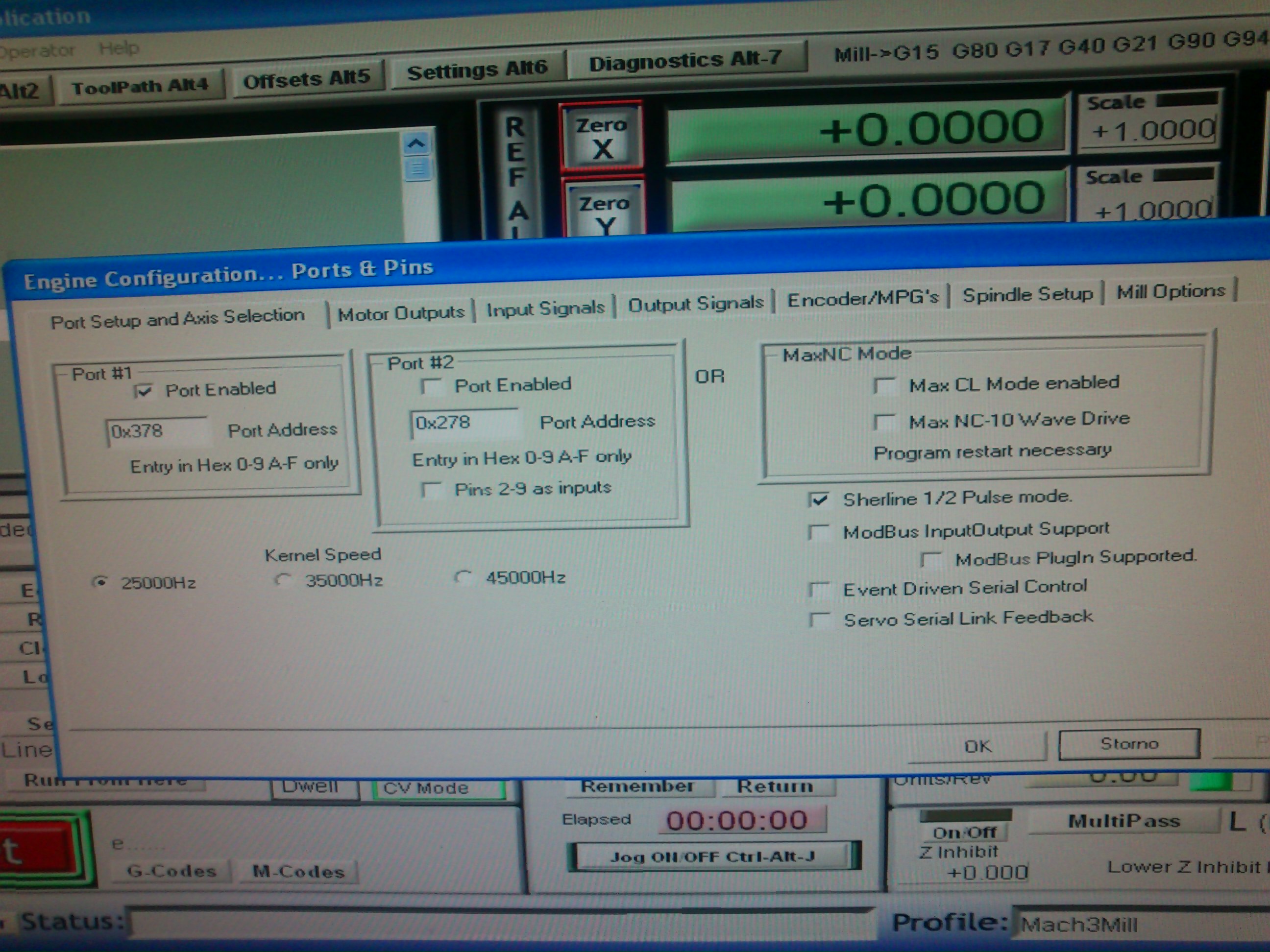The image size is (1270, 952).
Task: Select 45000Hz kernel speed option
Action: (463, 577)
